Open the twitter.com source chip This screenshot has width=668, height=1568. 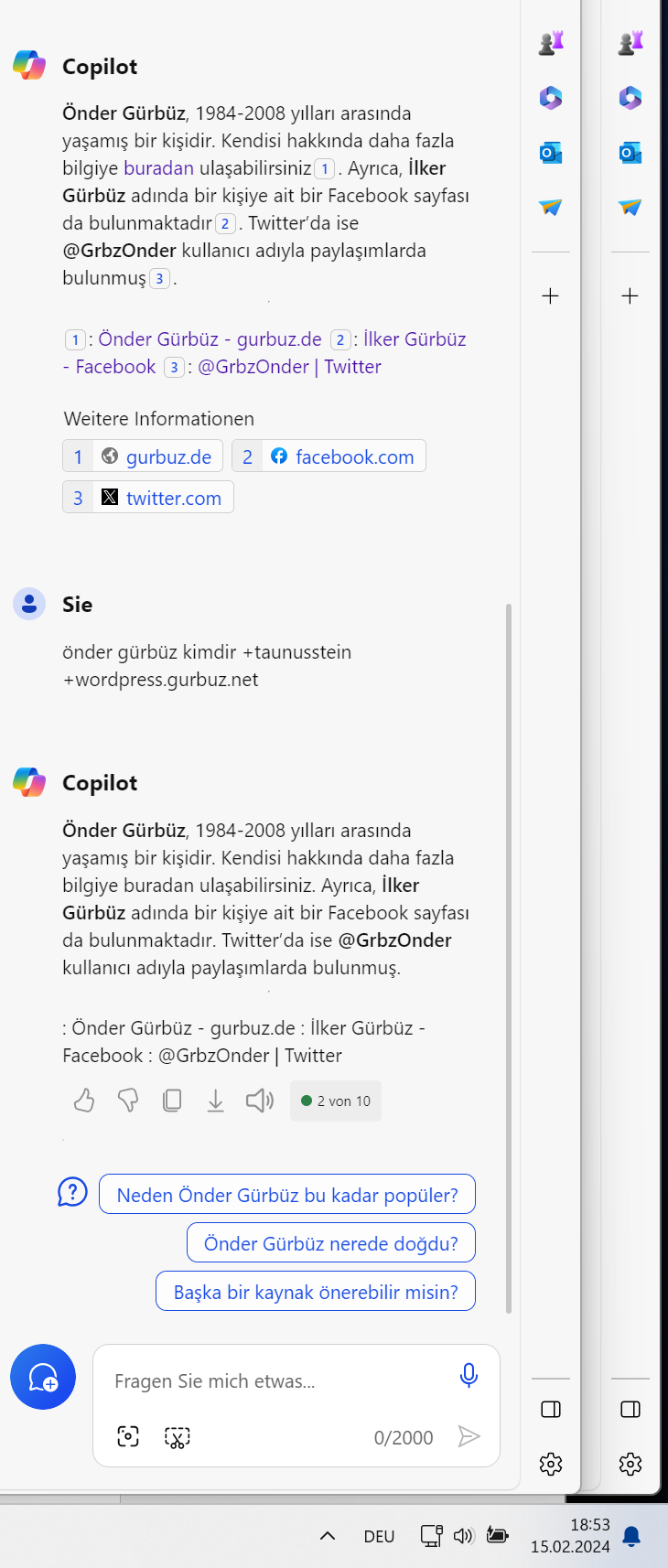tap(149, 498)
